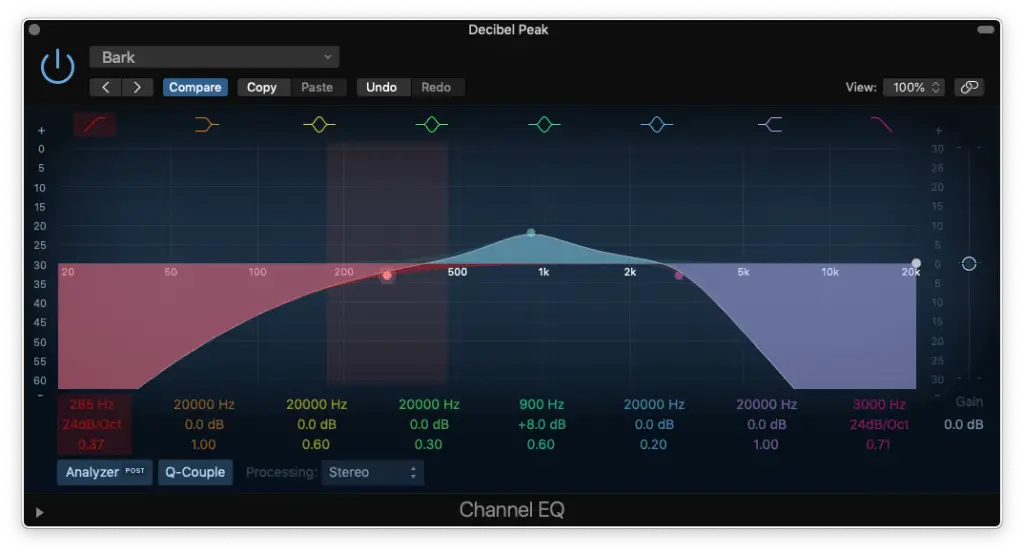1024x554 pixels.
Task: Click the Redo button
Action: coord(436,88)
